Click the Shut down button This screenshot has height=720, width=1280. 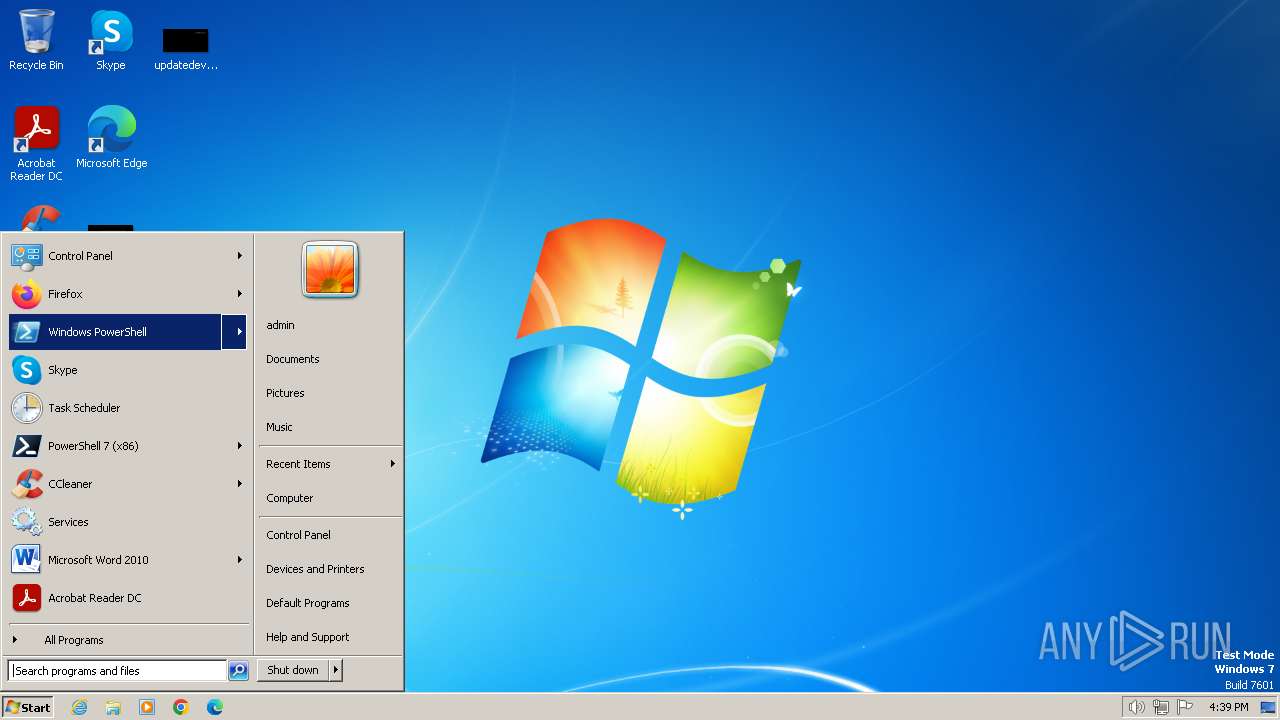click(293, 670)
